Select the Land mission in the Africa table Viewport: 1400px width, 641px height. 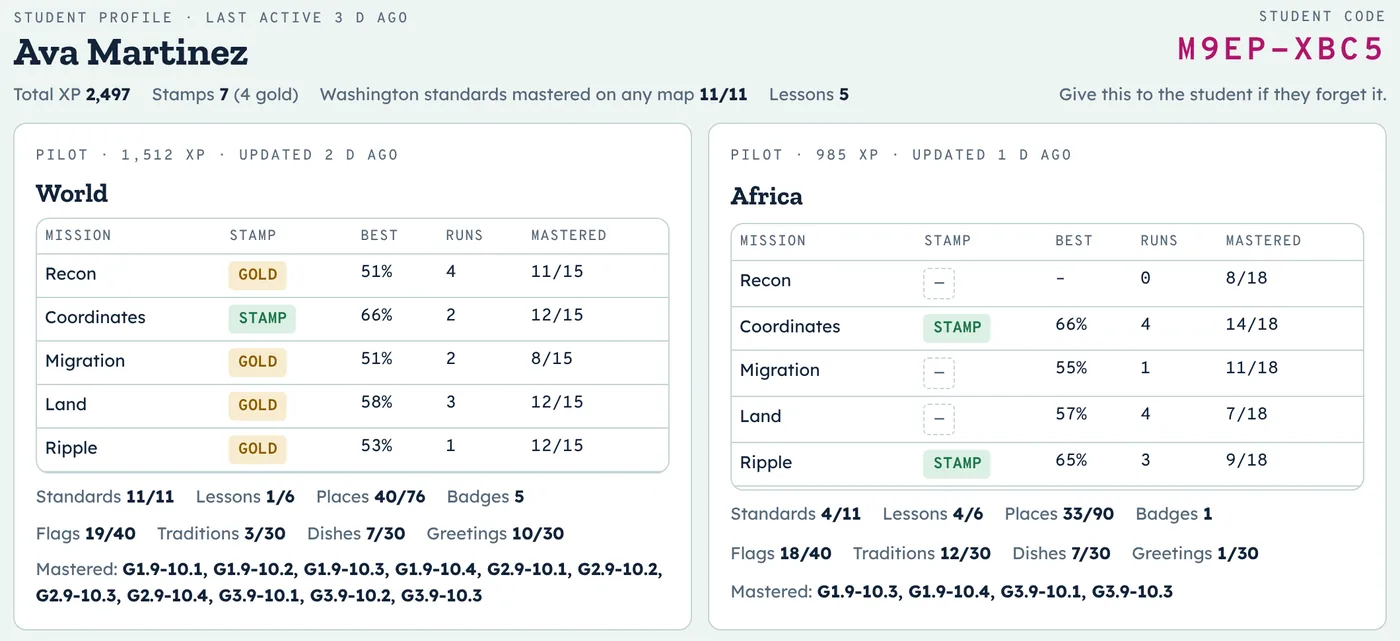tap(761, 416)
